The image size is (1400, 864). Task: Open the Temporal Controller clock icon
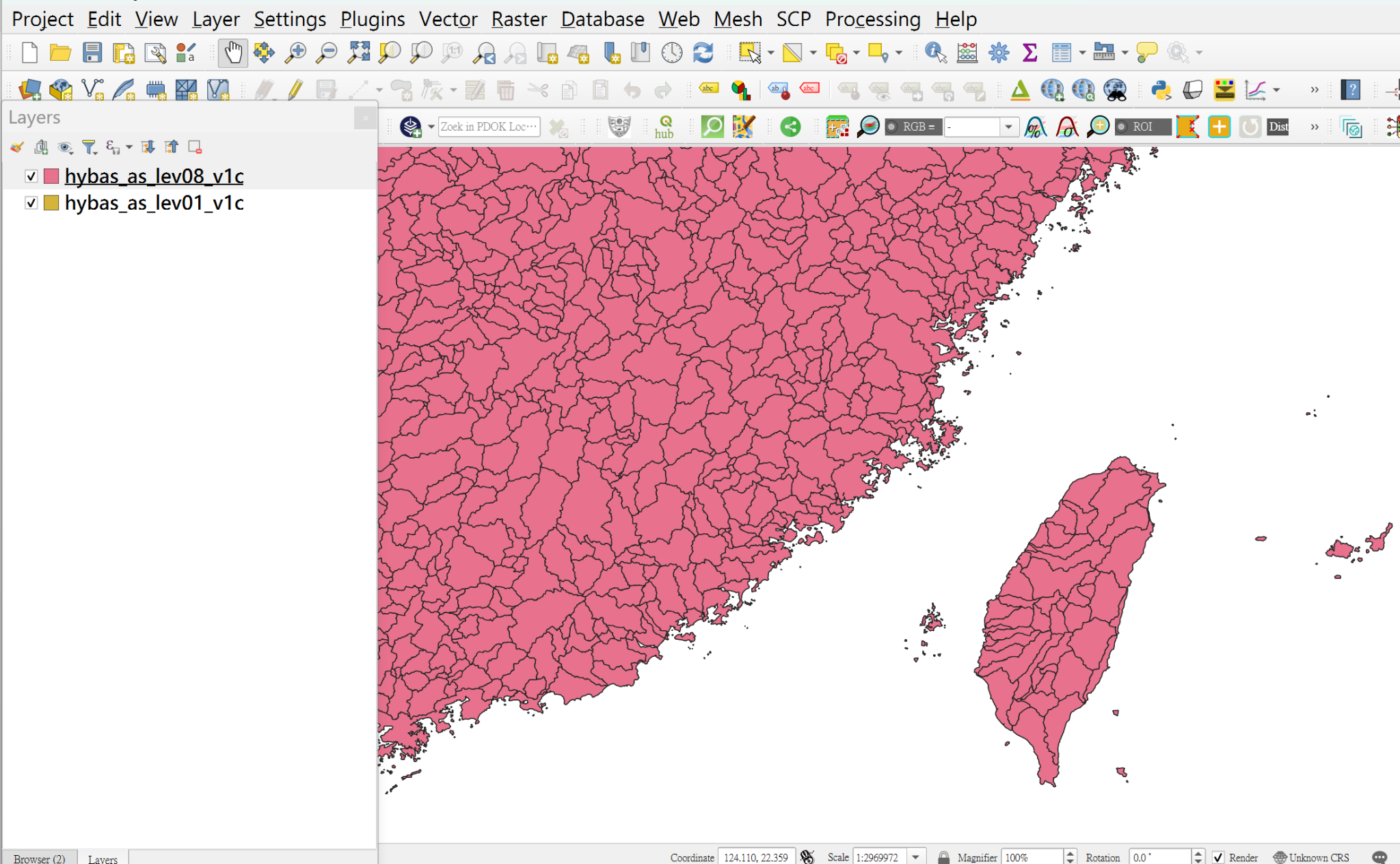click(x=672, y=53)
